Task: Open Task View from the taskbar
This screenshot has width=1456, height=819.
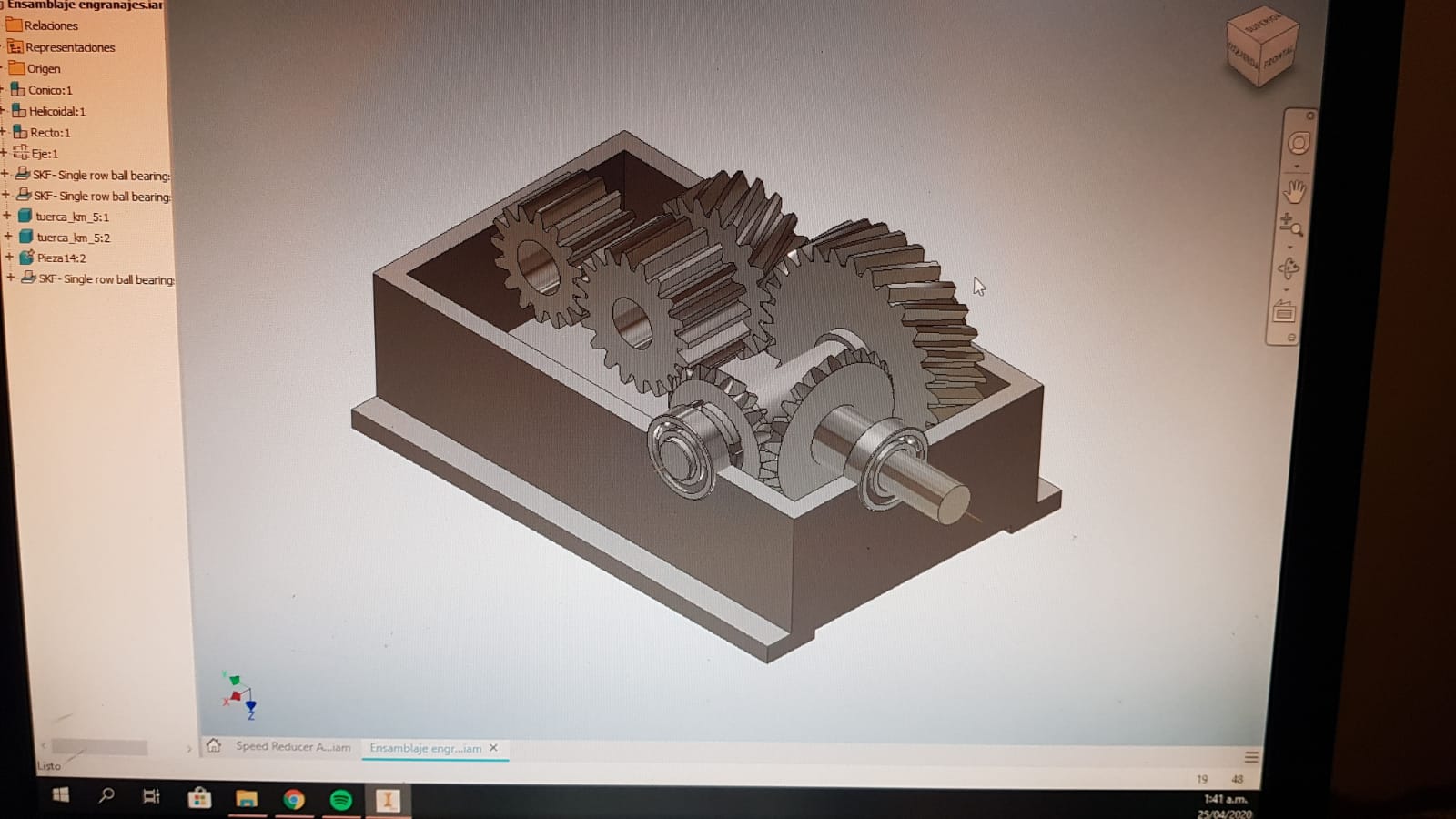Action: point(152,797)
